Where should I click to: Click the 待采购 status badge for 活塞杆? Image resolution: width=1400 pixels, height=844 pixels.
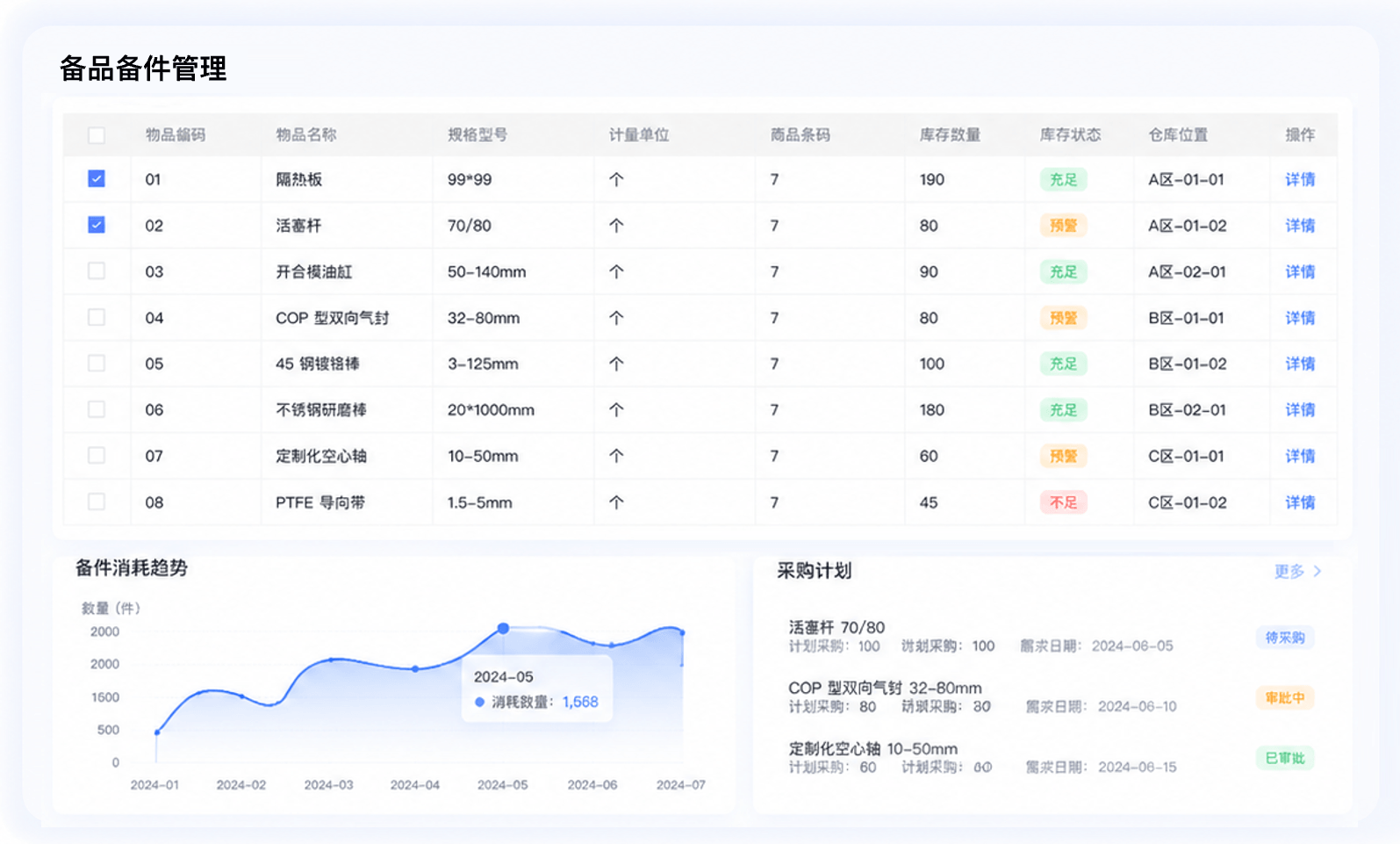point(1285,638)
